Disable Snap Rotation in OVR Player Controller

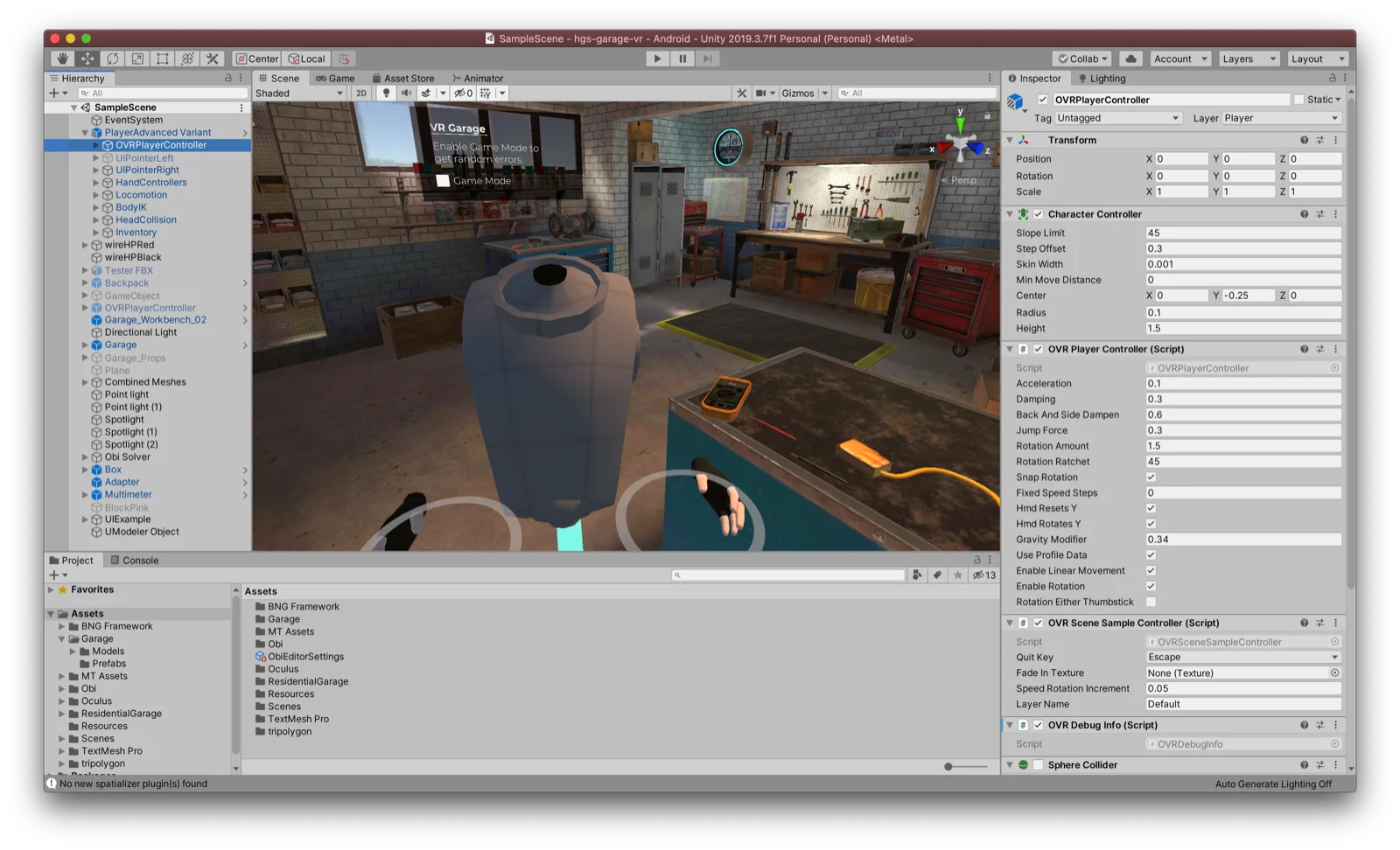click(x=1151, y=477)
